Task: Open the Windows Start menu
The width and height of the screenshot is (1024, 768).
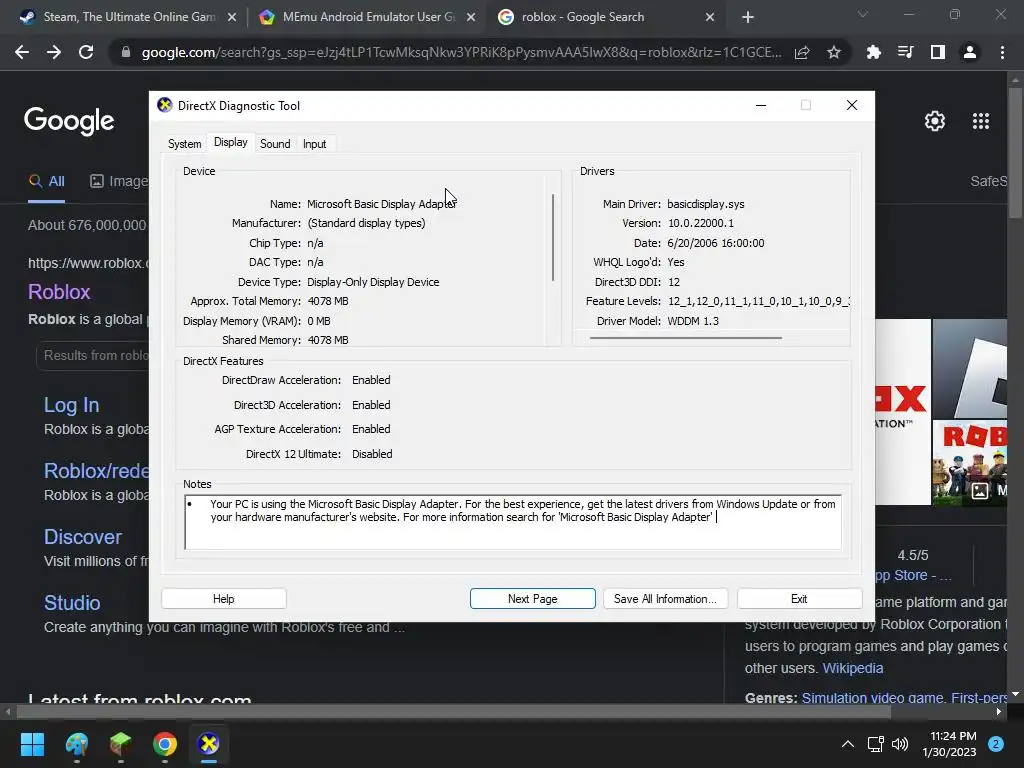Action: [32, 744]
